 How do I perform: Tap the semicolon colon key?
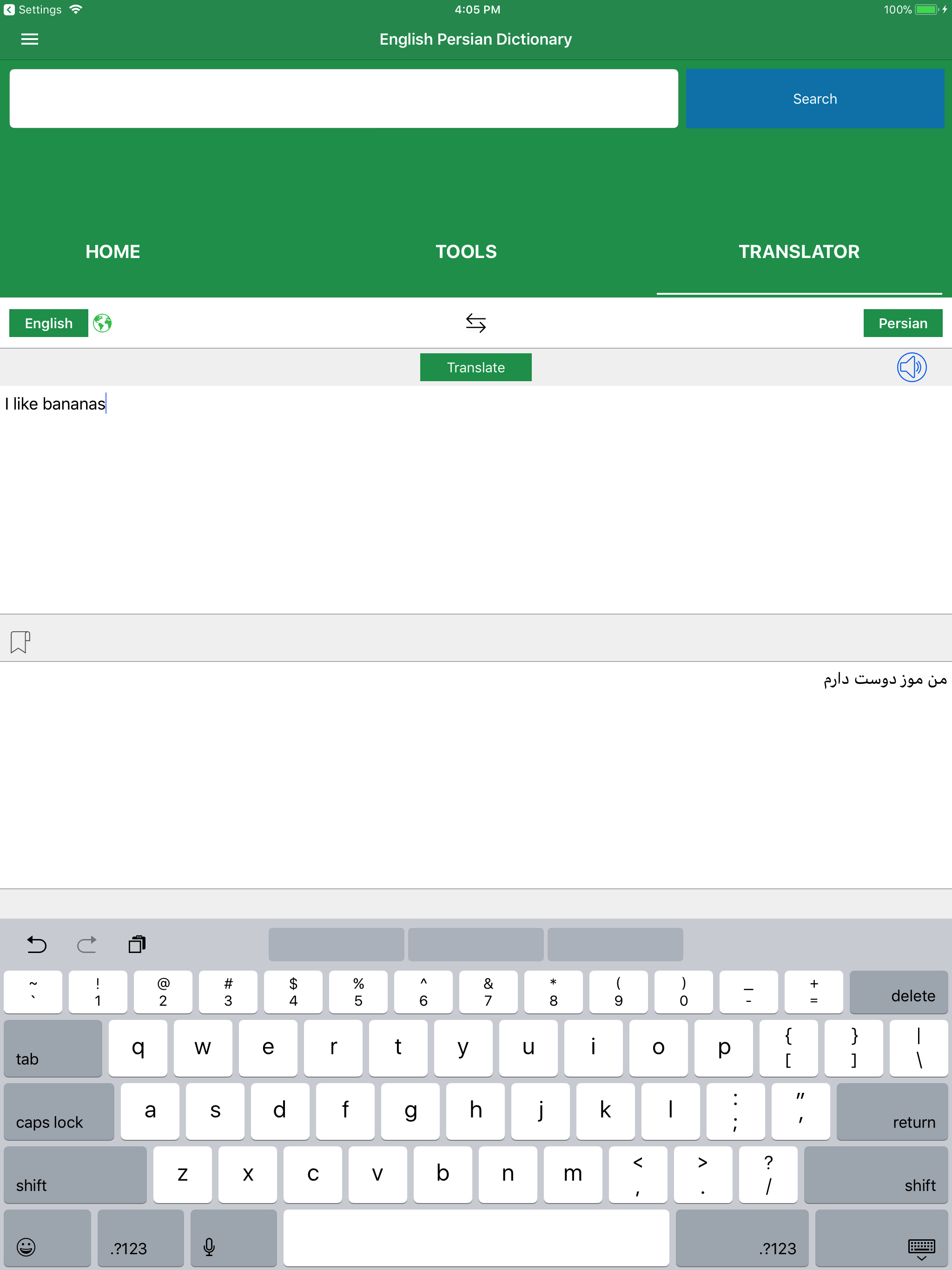pyautogui.click(x=735, y=1111)
